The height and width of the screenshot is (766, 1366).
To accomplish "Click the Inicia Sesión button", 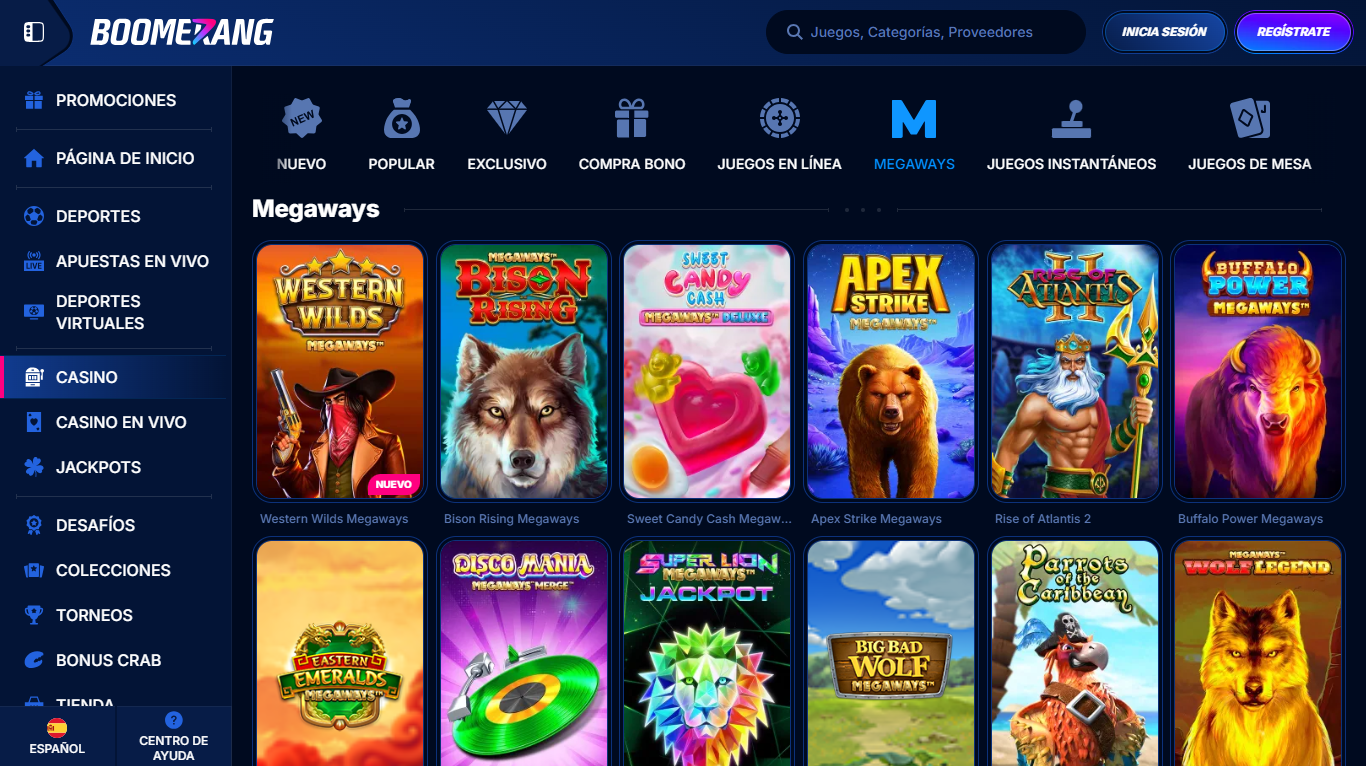I will (x=1164, y=32).
